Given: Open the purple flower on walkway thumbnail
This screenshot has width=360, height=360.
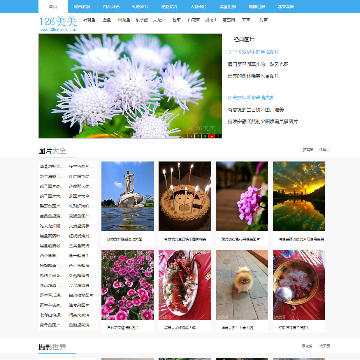Looking at the screenshot, I should [242, 196].
